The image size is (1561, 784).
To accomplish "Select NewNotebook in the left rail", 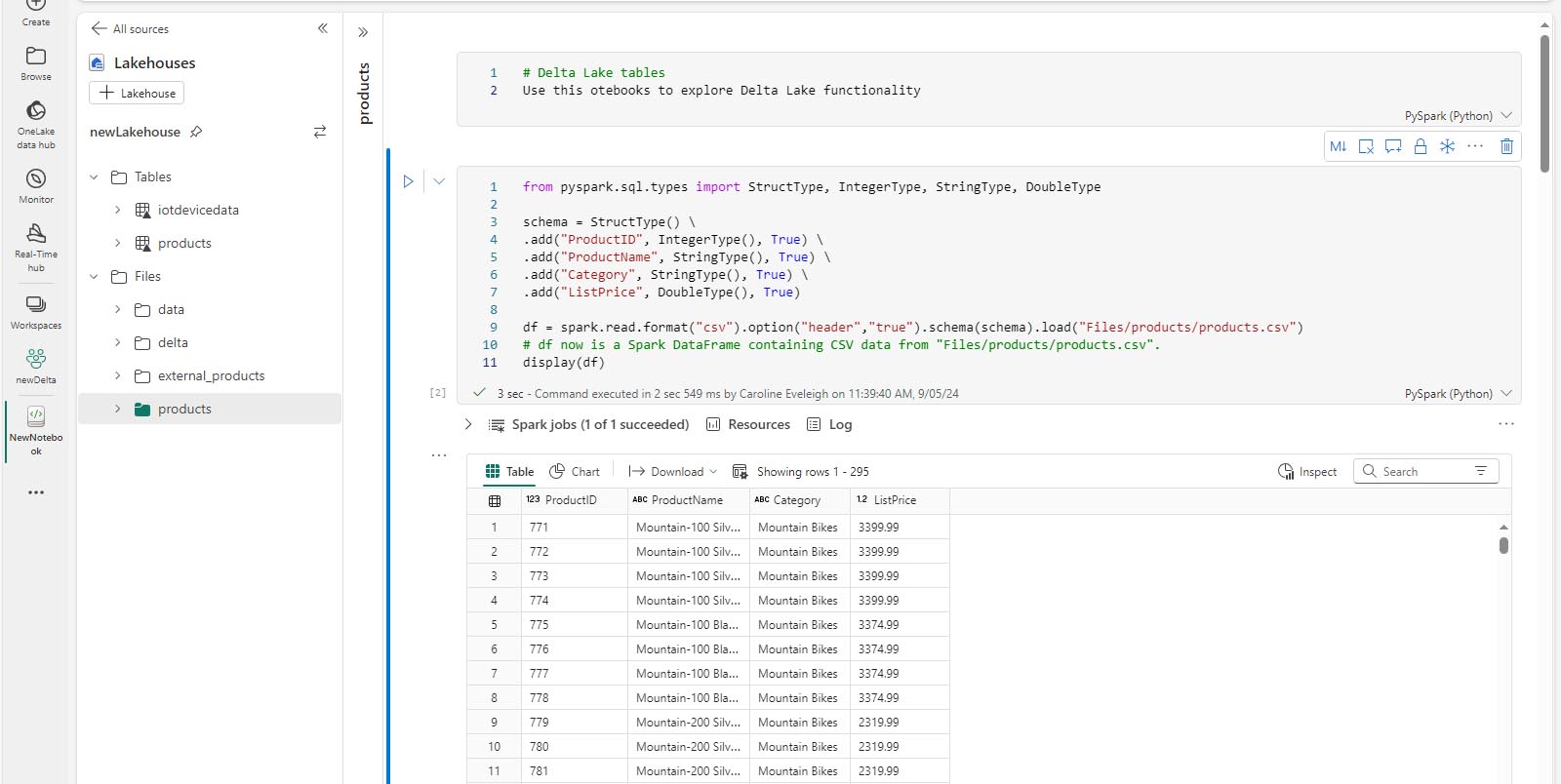I will pyautogui.click(x=36, y=430).
